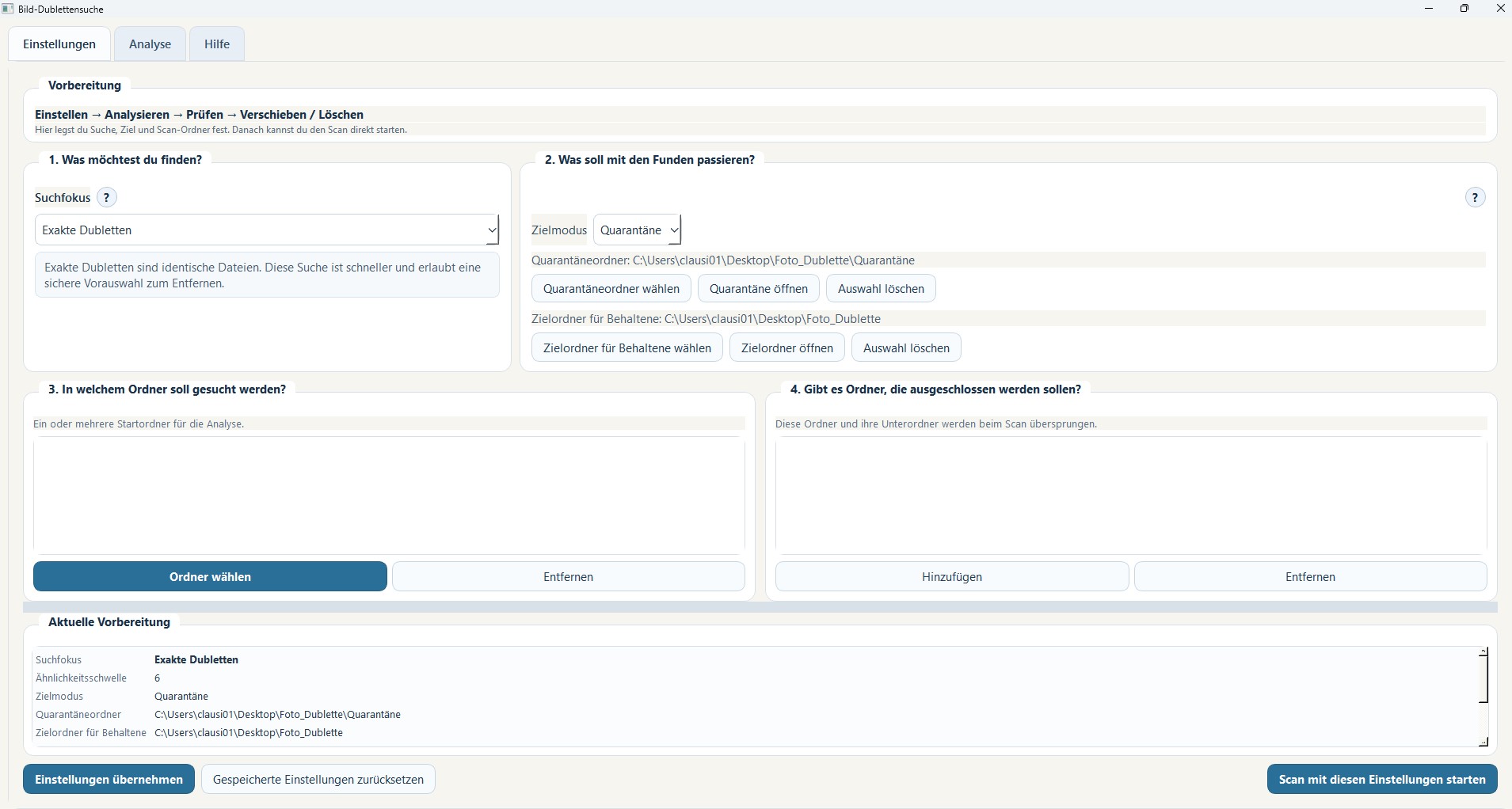Click Zielordner für Behaltene wählen
Screen dimensions: 1512x809
pos(627,348)
